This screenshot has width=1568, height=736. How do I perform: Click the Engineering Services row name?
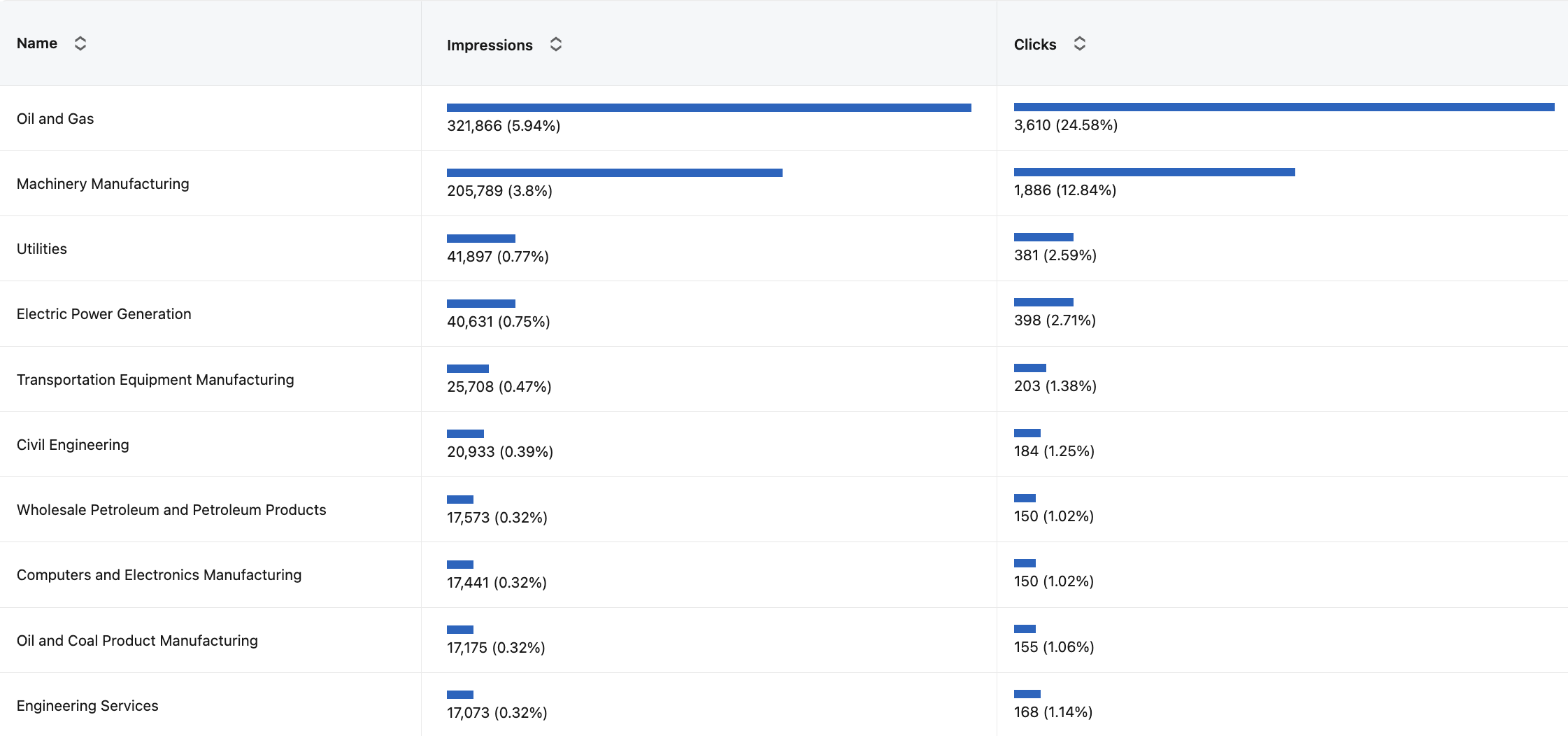[87, 706]
